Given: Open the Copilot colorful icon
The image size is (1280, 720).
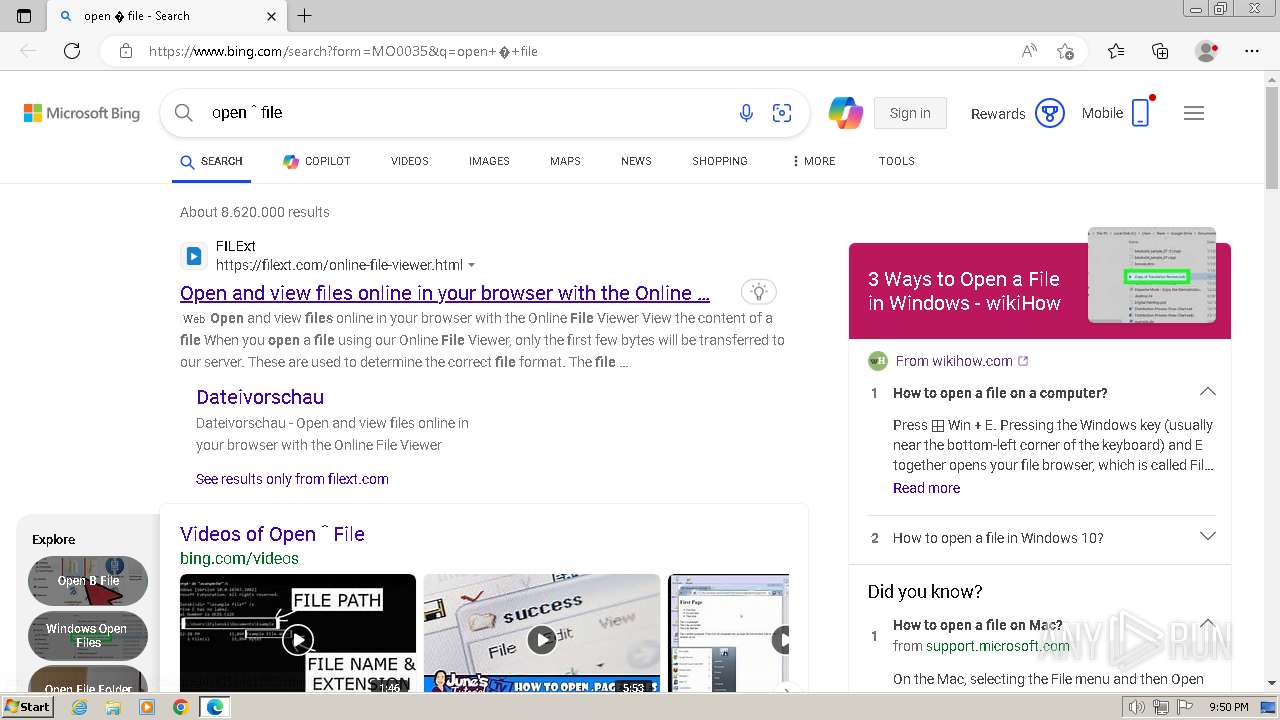Looking at the screenshot, I should pos(846,113).
